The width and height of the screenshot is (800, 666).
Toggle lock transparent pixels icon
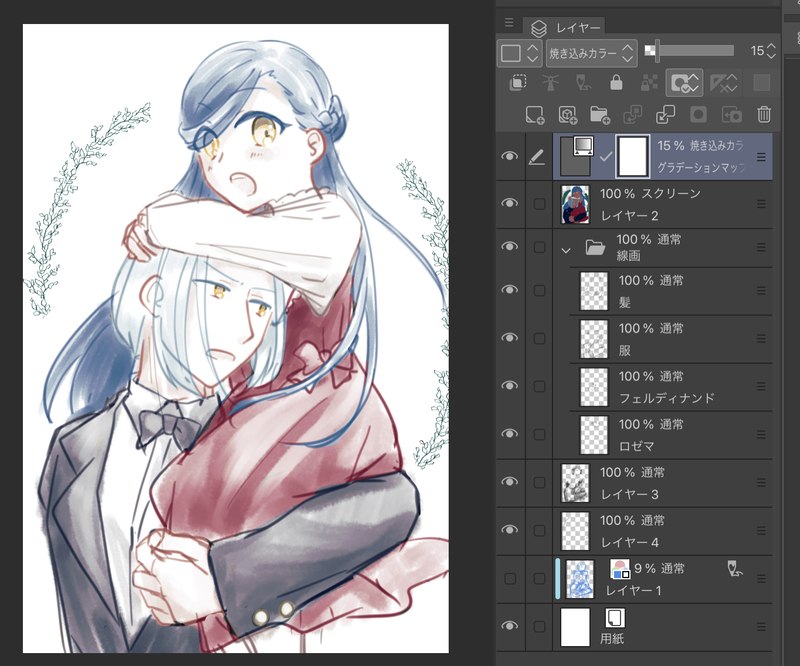click(649, 83)
